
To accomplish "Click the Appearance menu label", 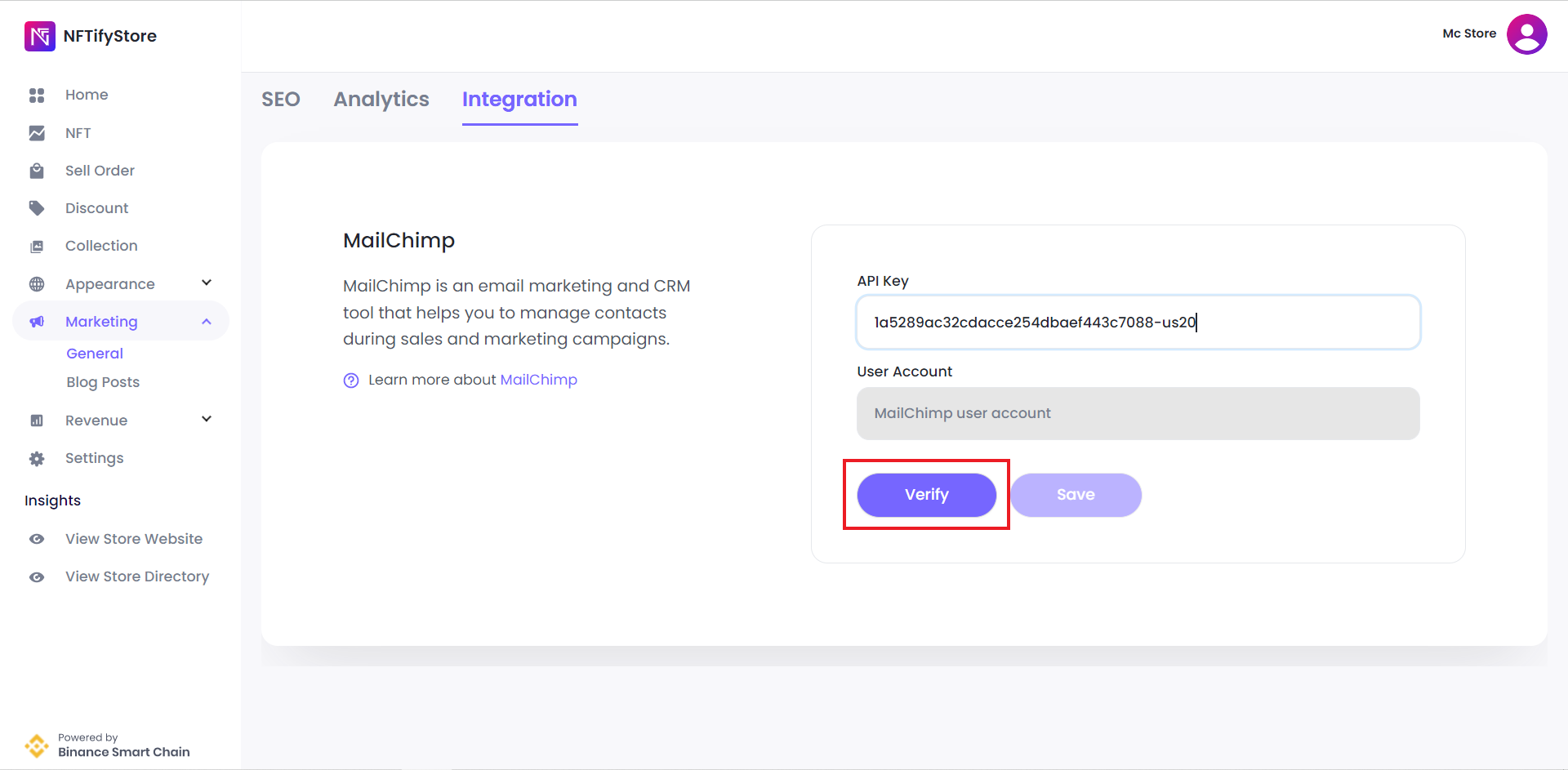I will pos(110,284).
